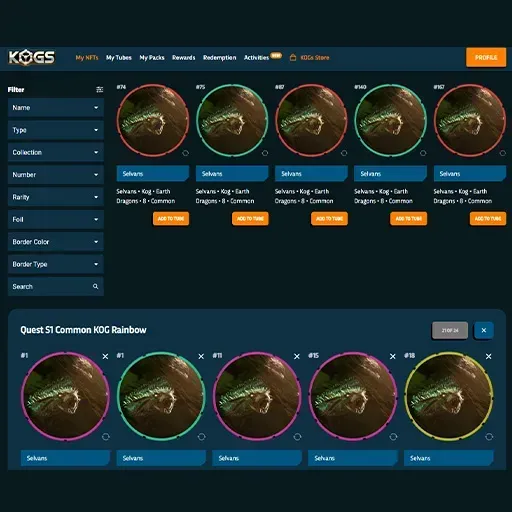Click the magnifier icon in the Search field
This screenshot has height=512, width=512.
pos(96,286)
